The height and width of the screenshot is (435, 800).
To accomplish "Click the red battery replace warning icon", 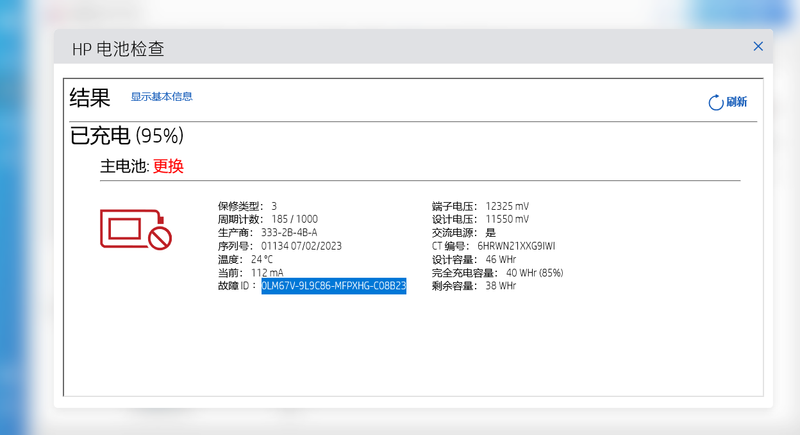I will 135,229.
